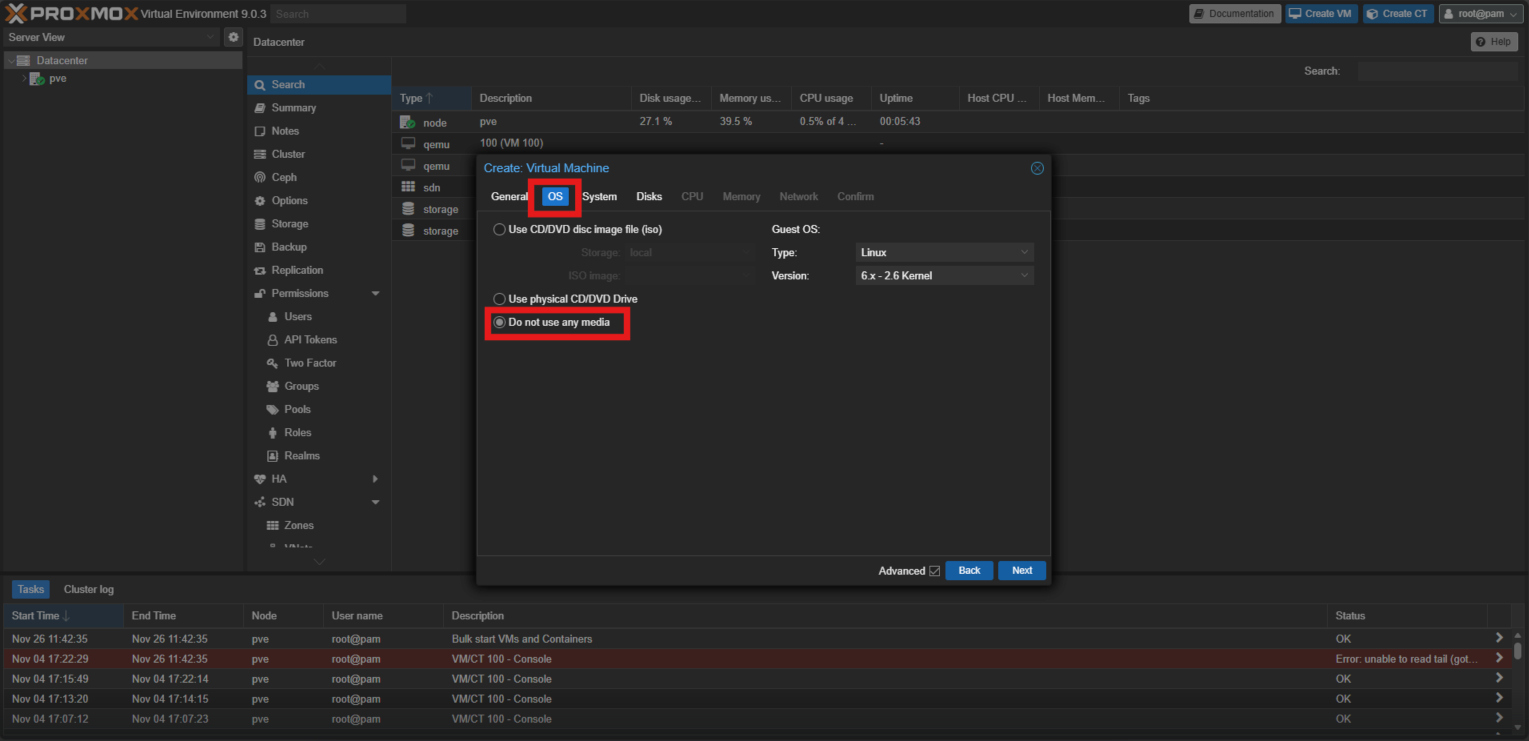Click the gear icon beside Server View
1529x741 pixels.
pos(233,37)
